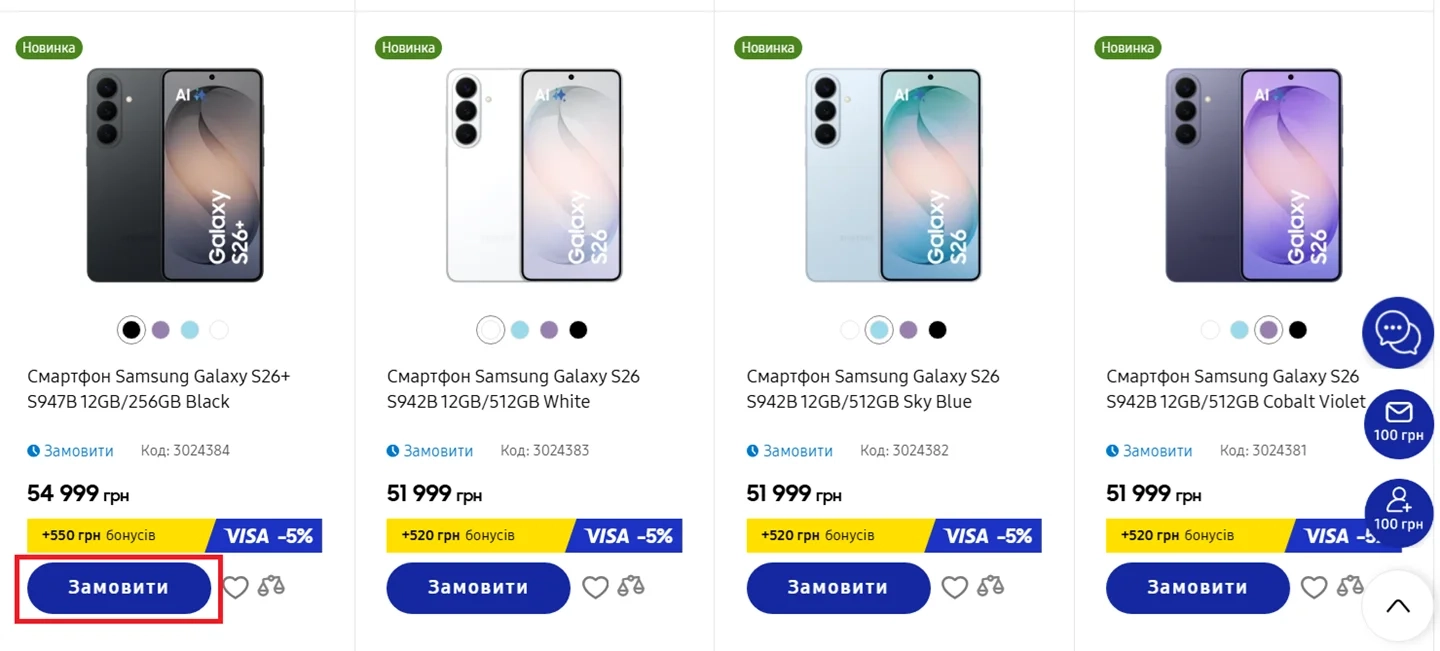Image resolution: width=1440 pixels, height=651 pixels.
Task: Add Galaxy S26+ Black to wishlist
Action: coord(235,587)
